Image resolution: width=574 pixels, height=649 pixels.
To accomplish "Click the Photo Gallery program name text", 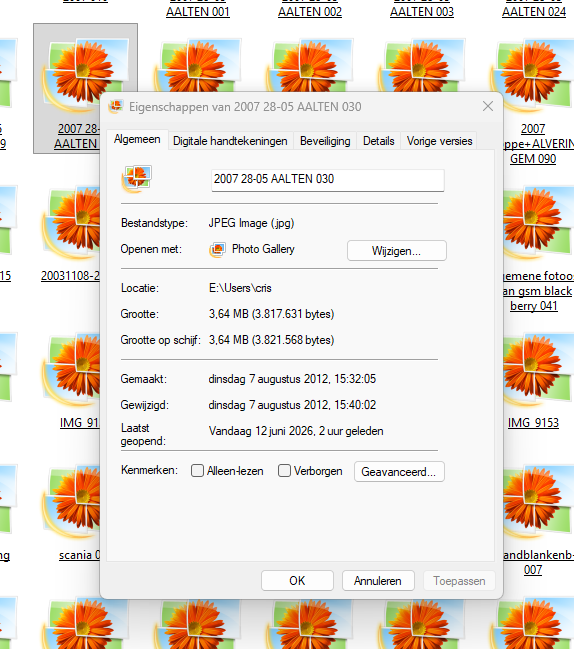I will pyautogui.click(x=263, y=249).
